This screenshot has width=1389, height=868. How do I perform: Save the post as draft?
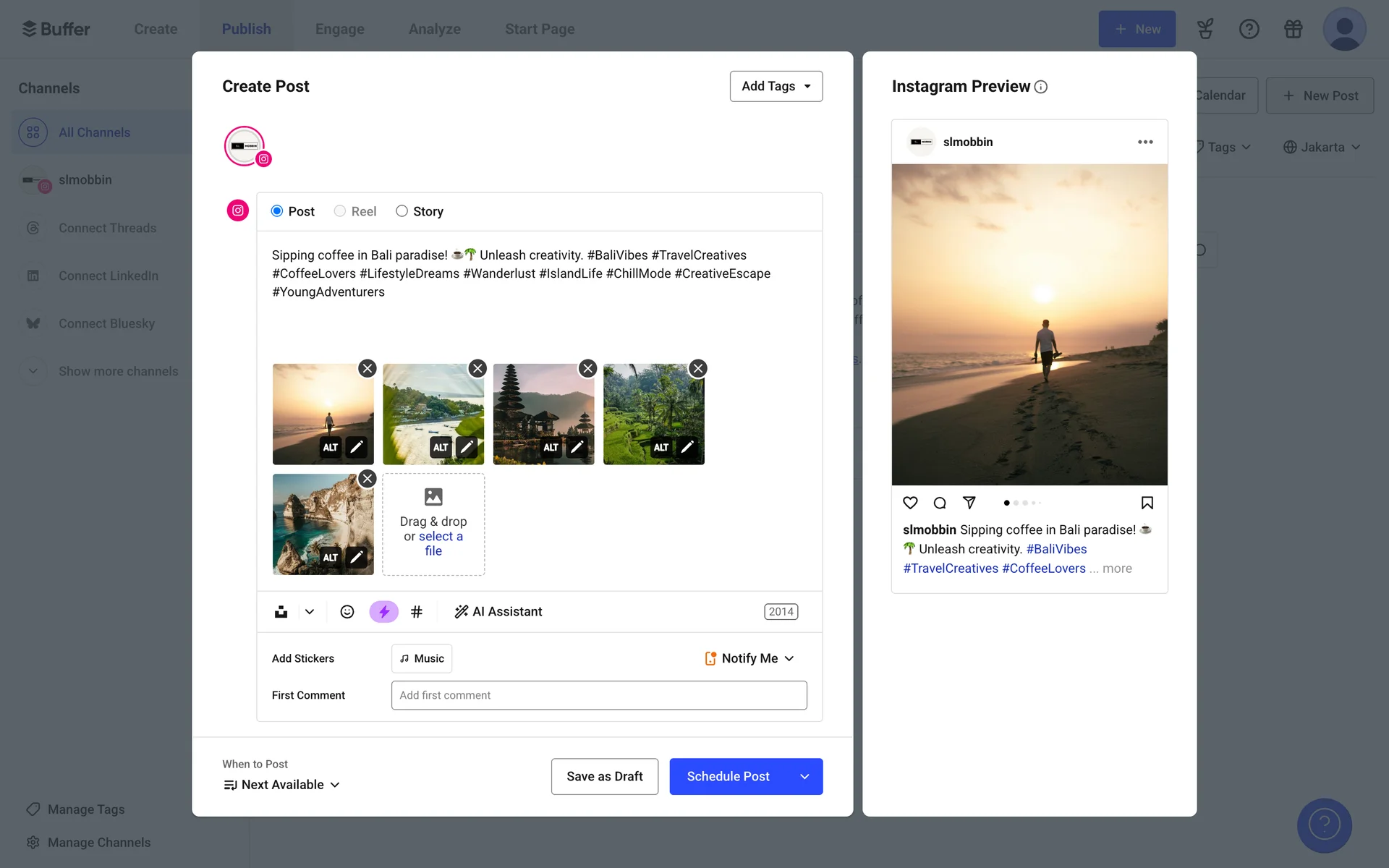(x=604, y=776)
